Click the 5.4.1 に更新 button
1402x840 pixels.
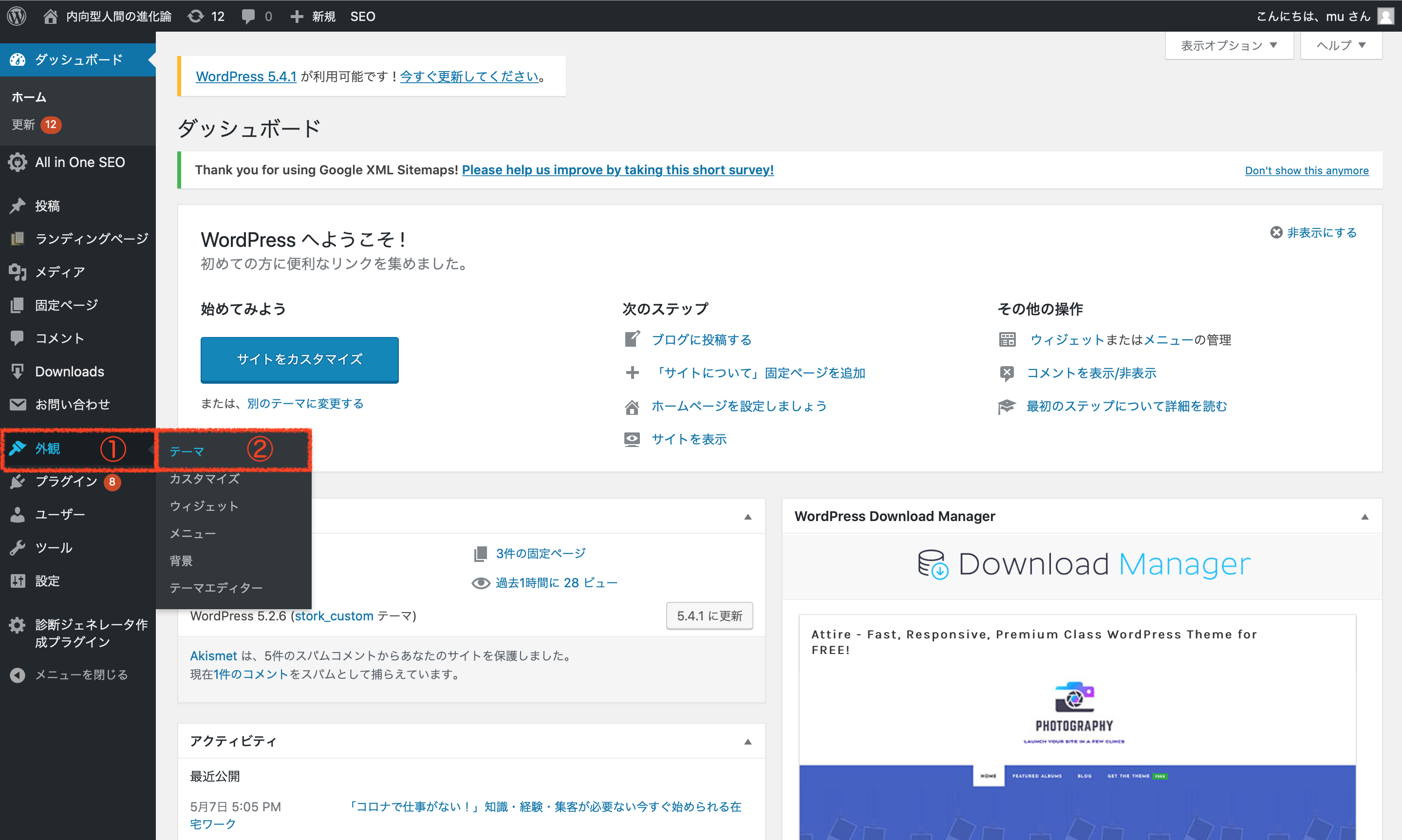(710, 616)
